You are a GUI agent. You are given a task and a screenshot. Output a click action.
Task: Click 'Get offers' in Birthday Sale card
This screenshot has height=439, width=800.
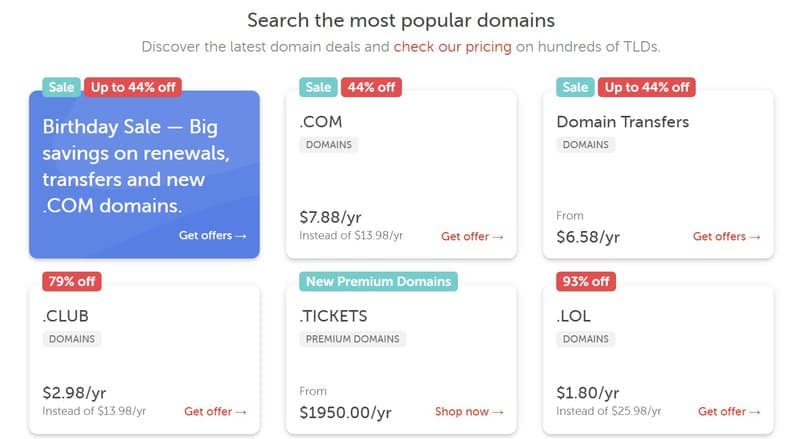click(x=213, y=235)
